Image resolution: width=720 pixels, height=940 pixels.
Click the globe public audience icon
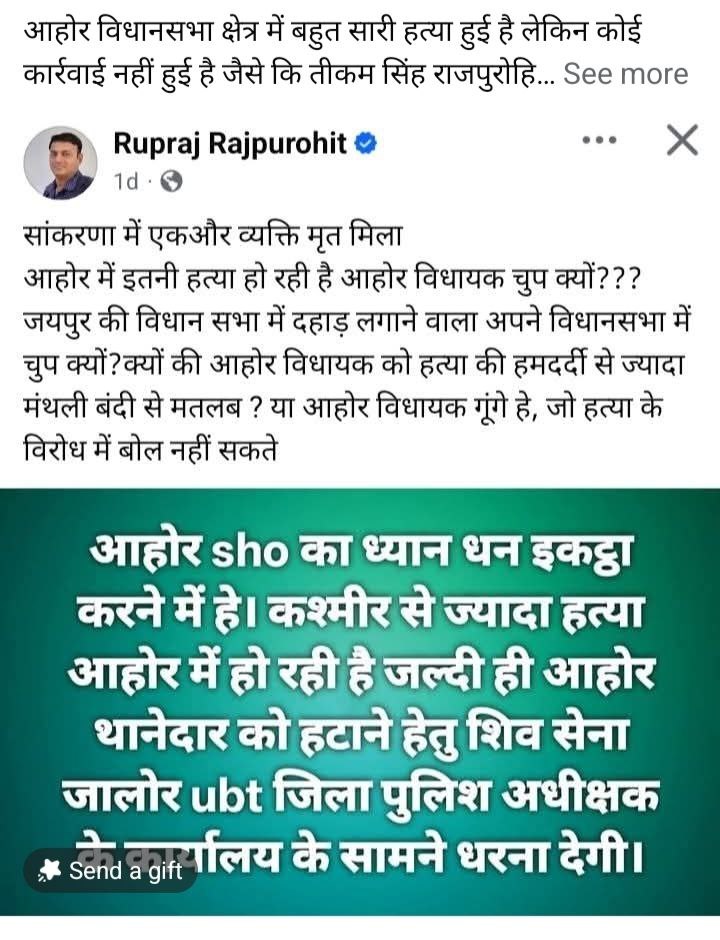coord(171,181)
